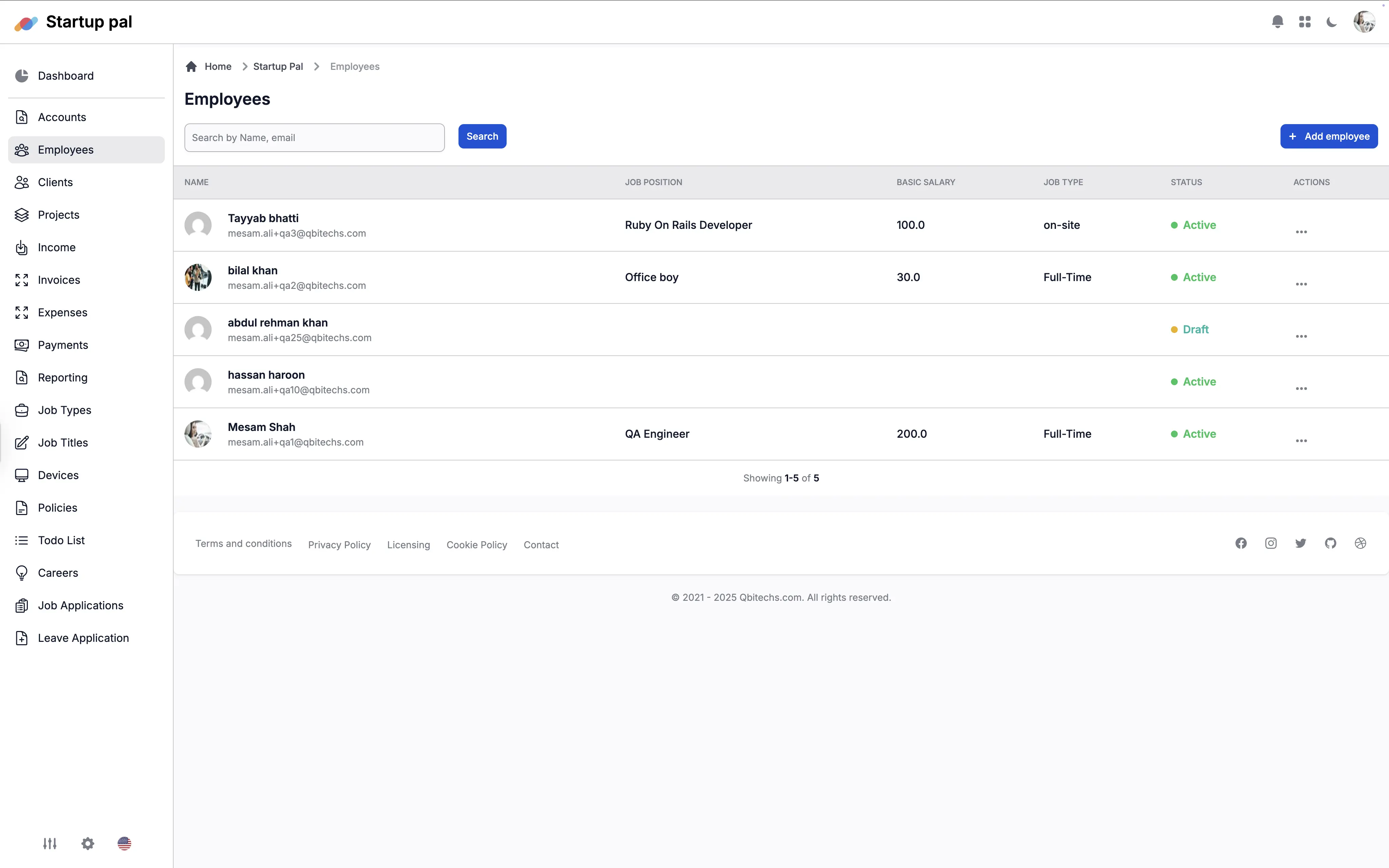Click the Expenses sidebar icon
The width and height of the screenshot is (1389, 868).
tap(22, 313)
